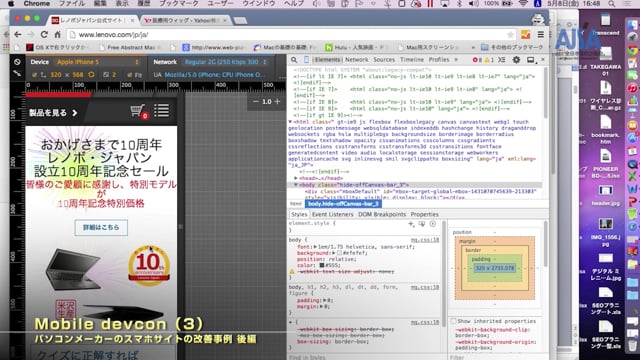
Task: Click the rotate screen dimensions icon
Action: click(x=91, y=75)
